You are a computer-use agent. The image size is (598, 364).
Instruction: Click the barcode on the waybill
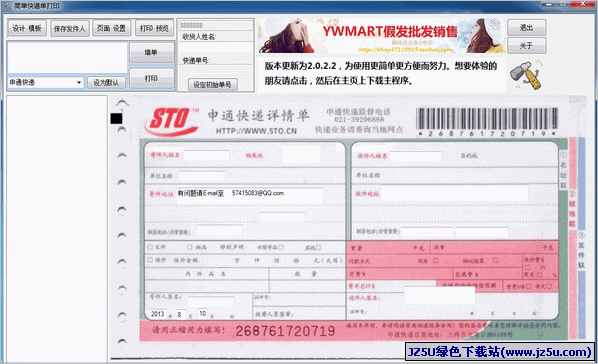click(x=487, y=119)
